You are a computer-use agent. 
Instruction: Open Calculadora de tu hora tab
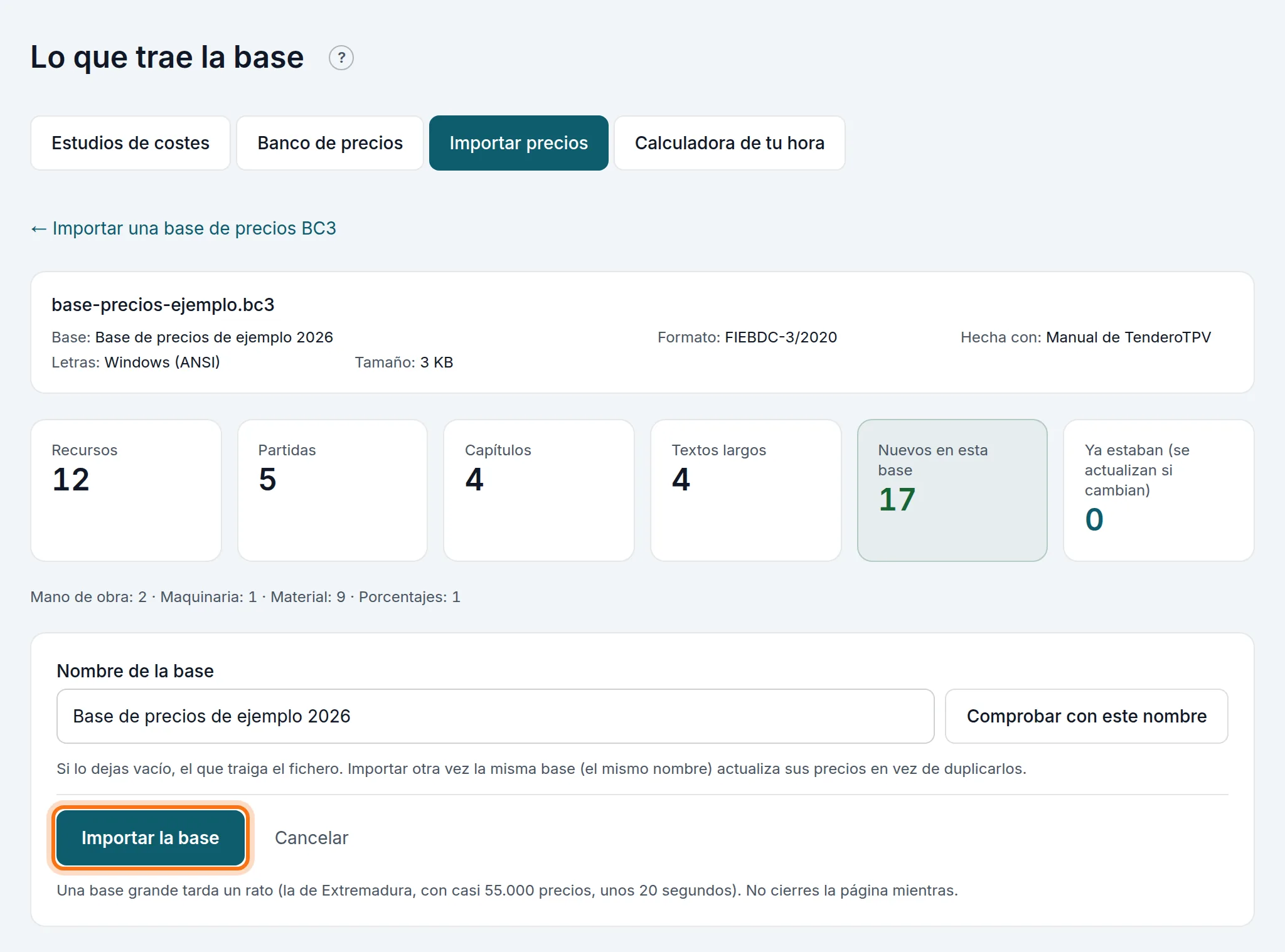pos(730,143)
